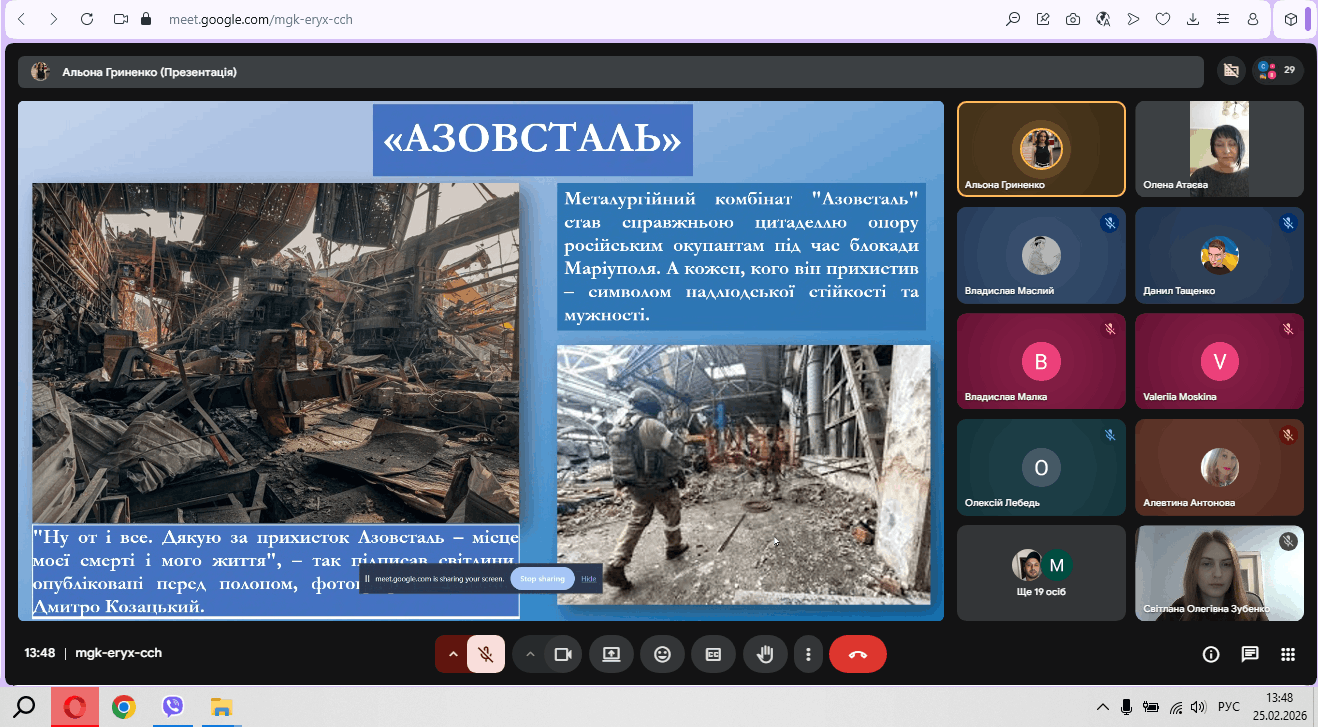Viewport: 1318px width, 727px height.
Task: Open the emoji reactions panel
Action: 662,654
